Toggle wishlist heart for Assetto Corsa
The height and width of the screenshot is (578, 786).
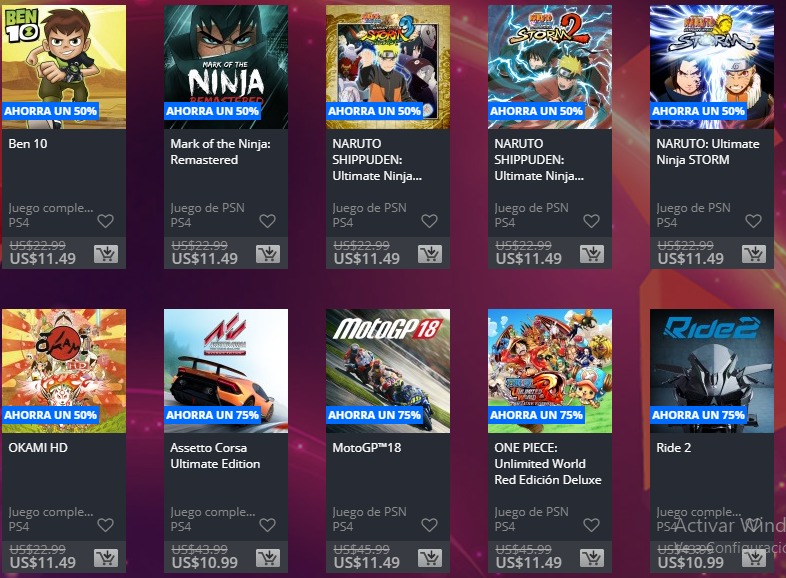pos(267,525)
